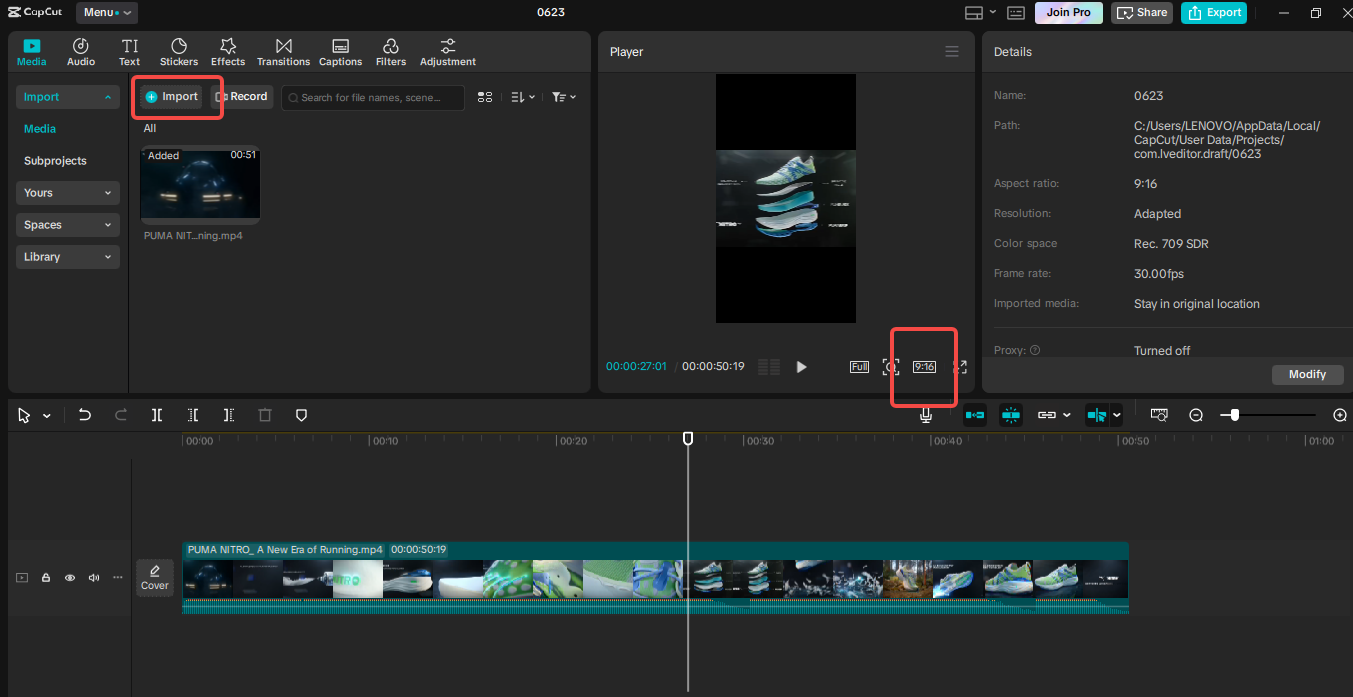Select the Undo icon above the timeline
The image size is (1353, 697).
point(84,414)
